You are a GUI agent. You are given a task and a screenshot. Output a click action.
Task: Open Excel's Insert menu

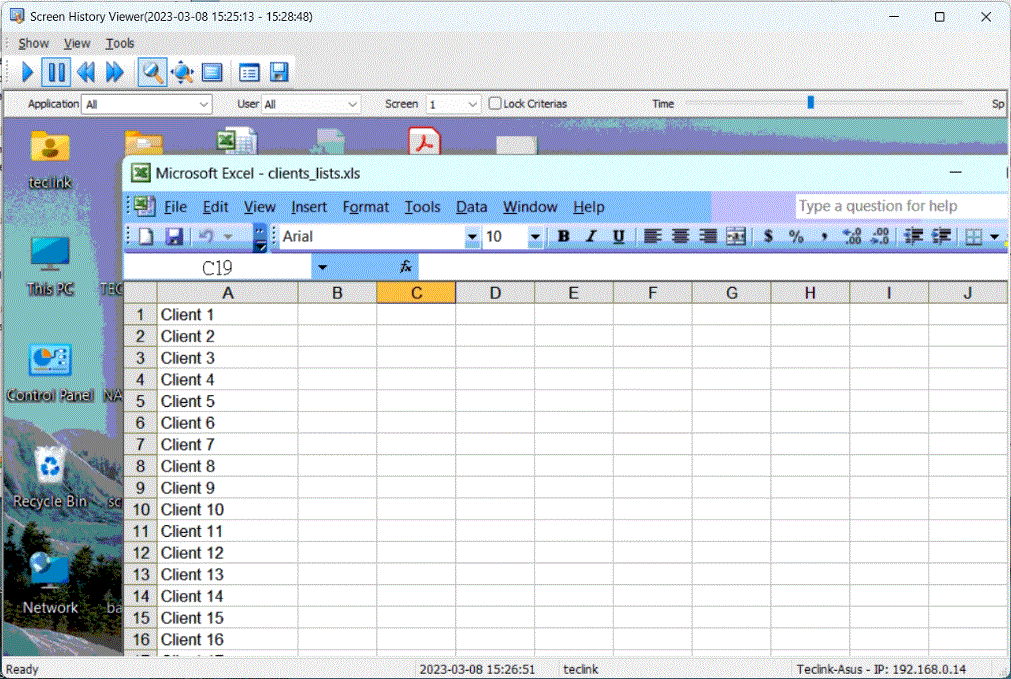click(309, 207)
